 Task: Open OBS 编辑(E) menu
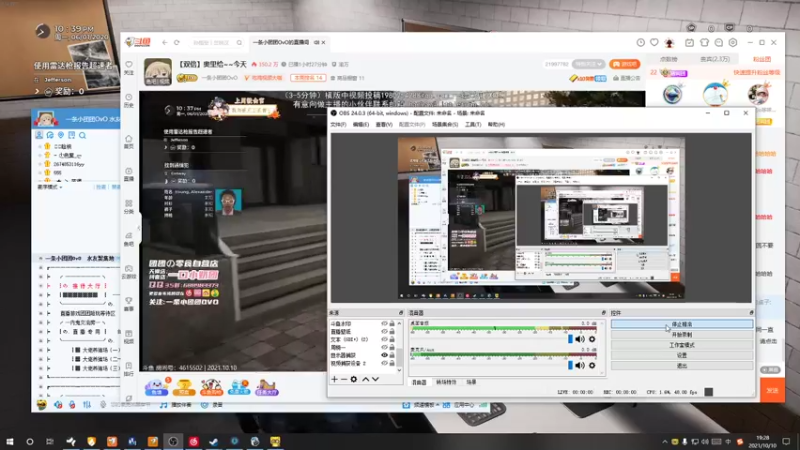[360, 124]
